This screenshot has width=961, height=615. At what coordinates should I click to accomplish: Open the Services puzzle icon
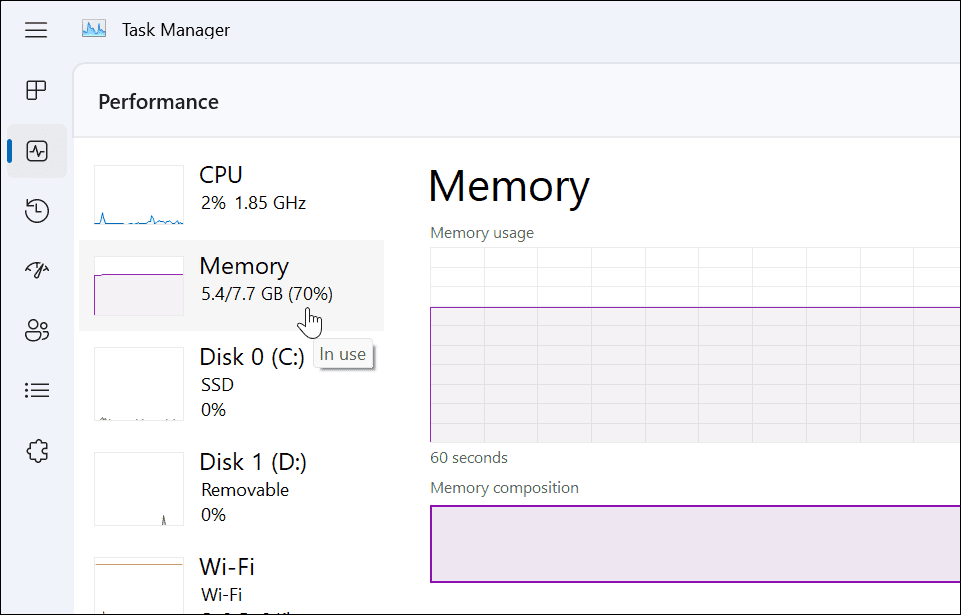coord(37,451)
